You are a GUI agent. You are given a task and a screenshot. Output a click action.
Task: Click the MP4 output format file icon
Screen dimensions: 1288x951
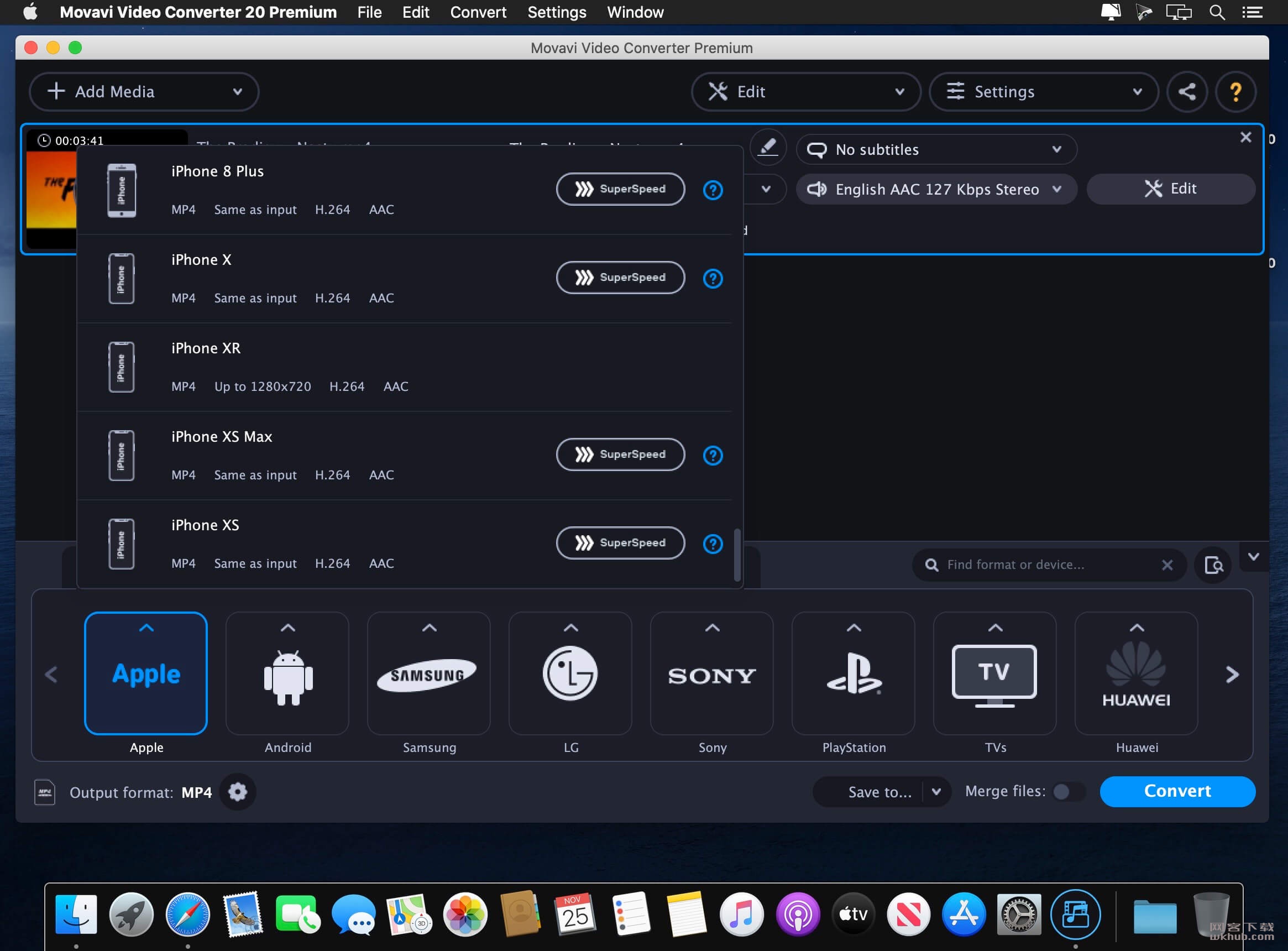[x=45, y=792]
